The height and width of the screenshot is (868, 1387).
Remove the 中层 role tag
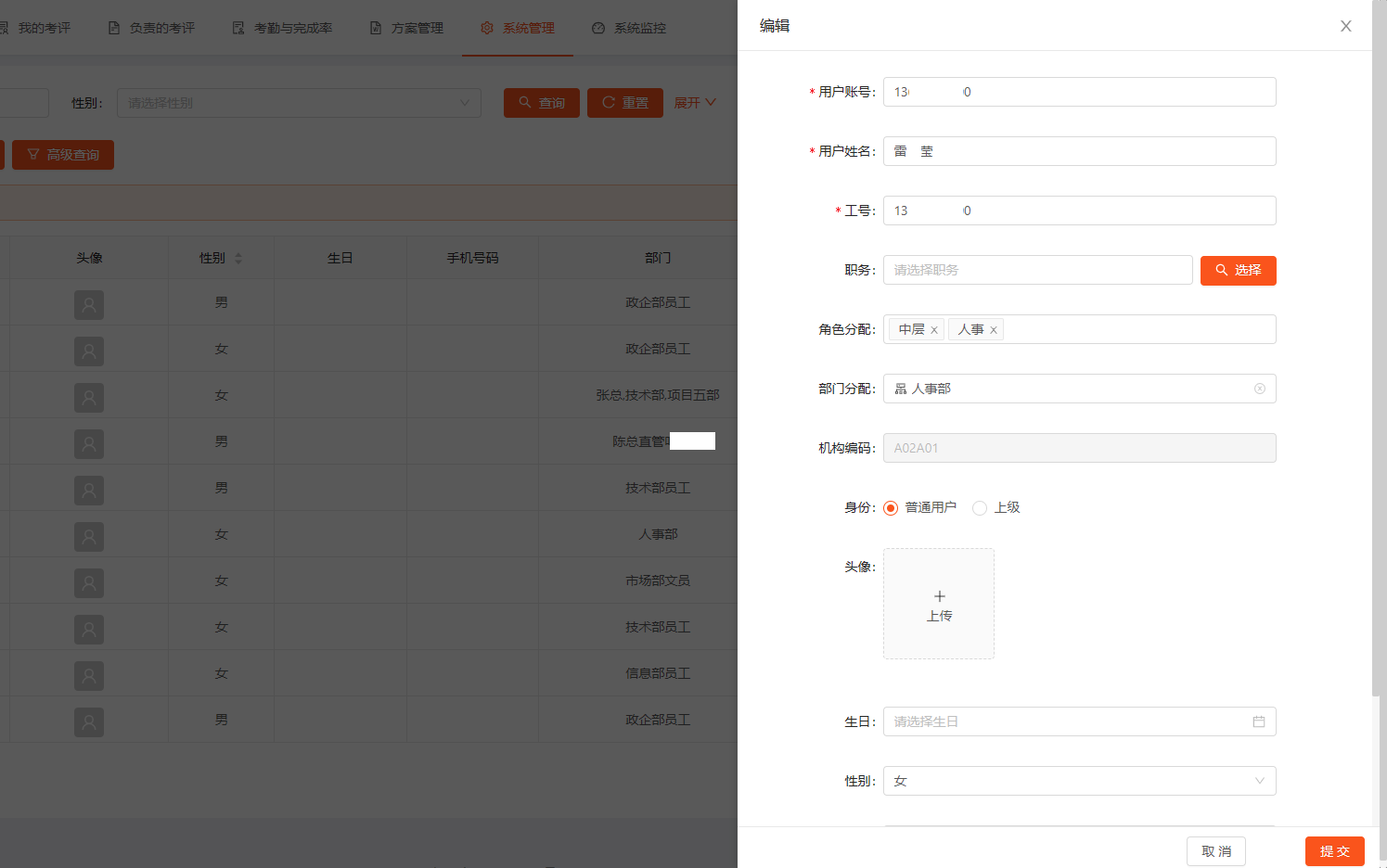click(934, 330)
